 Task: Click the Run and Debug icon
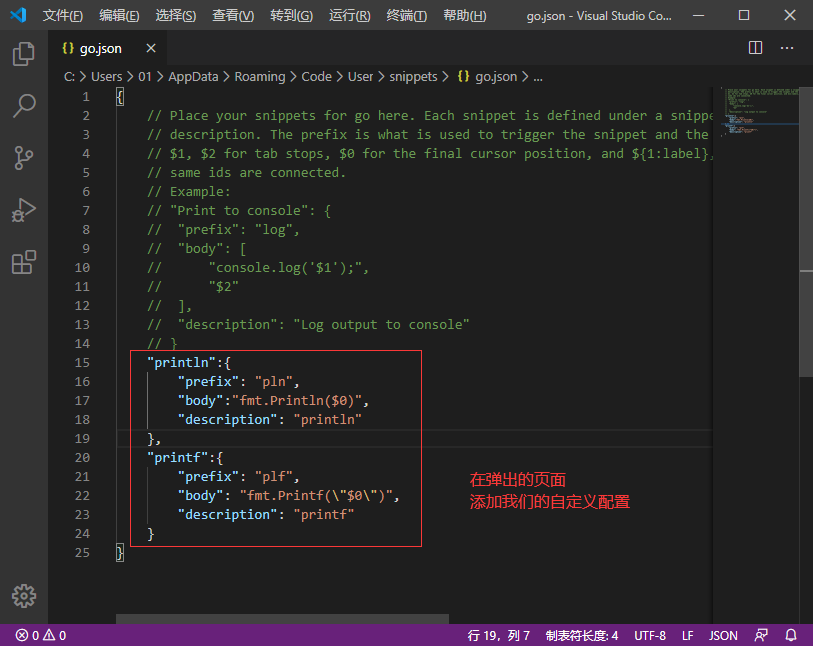(24, 210)
